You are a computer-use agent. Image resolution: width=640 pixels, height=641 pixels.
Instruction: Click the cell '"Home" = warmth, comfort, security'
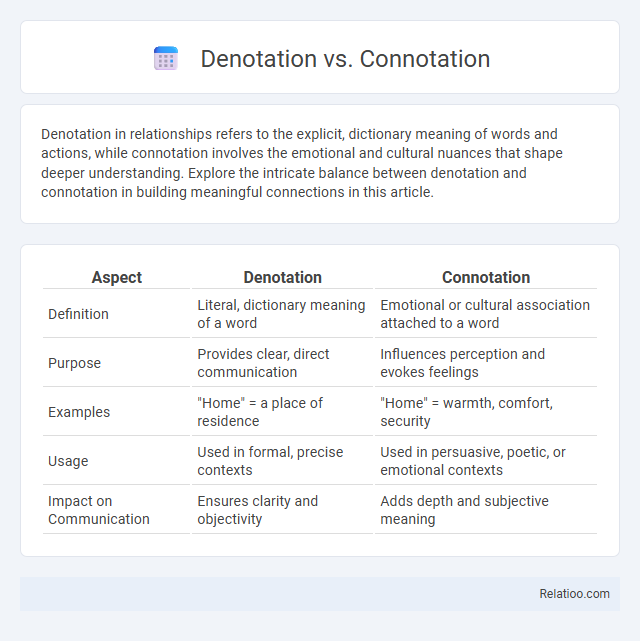pyautogui.click(x=486, y=412)
